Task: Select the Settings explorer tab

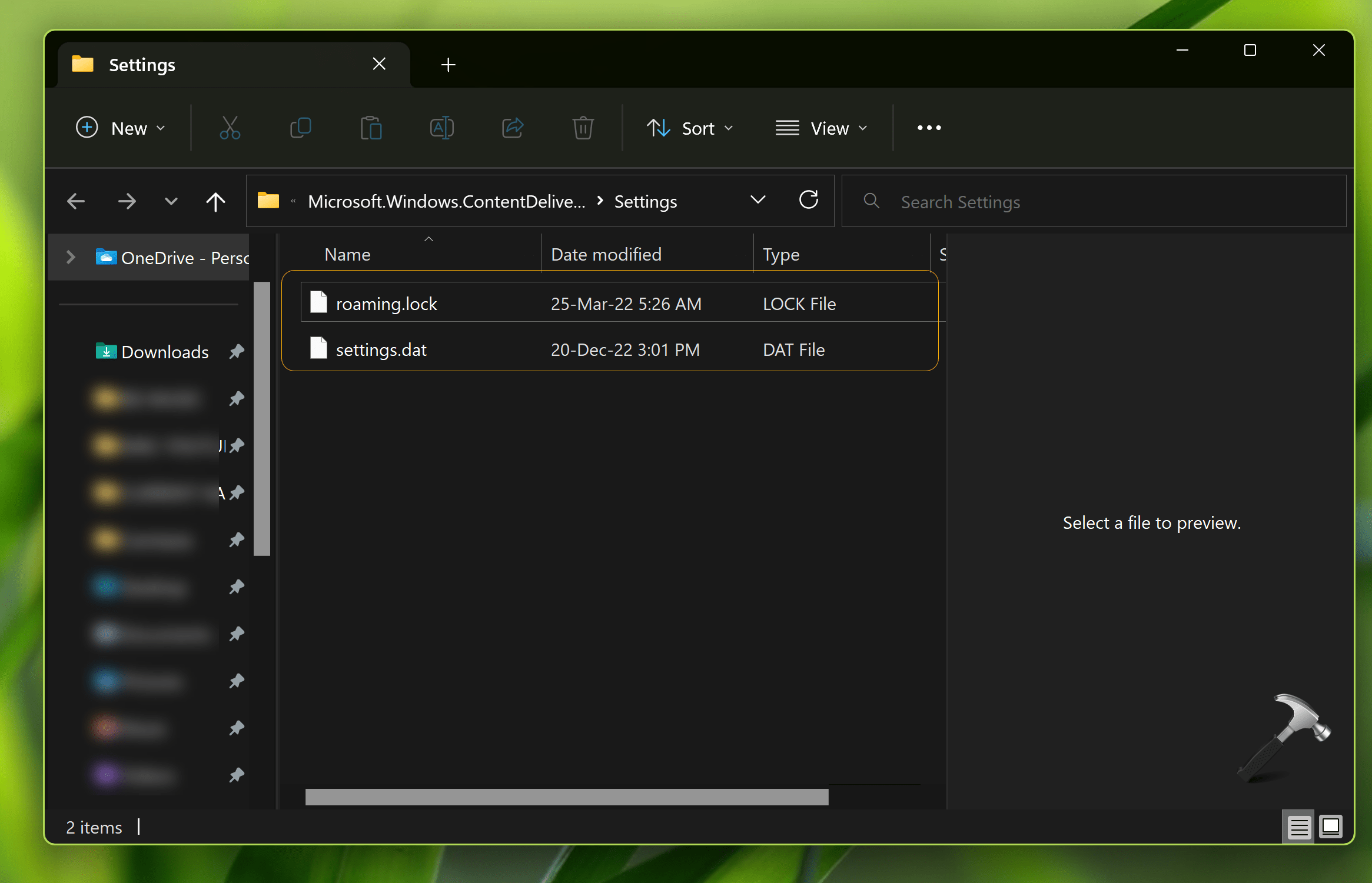Action: pyautogui.click(x=141, y=64)
